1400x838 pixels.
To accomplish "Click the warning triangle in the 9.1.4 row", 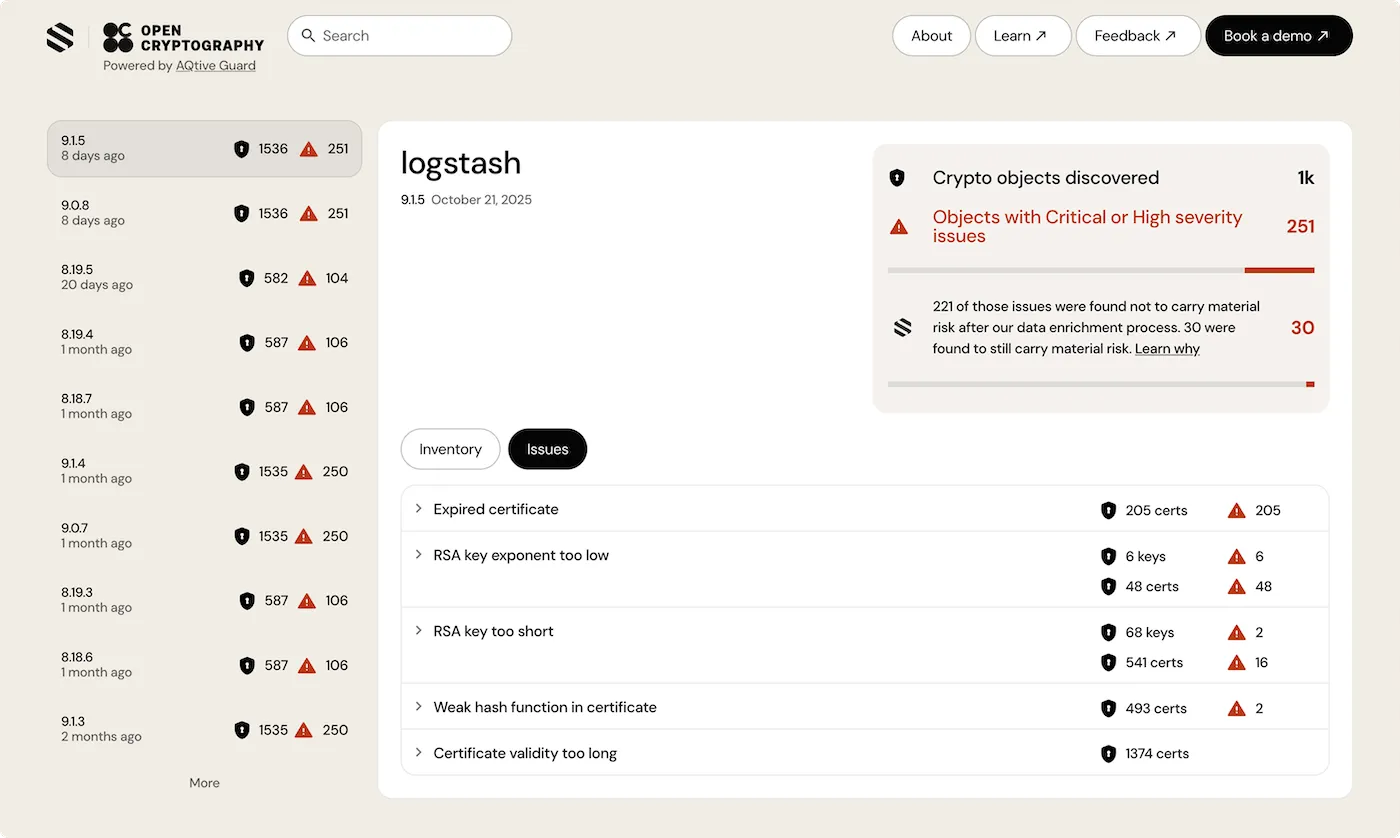I will click(304, 472).
